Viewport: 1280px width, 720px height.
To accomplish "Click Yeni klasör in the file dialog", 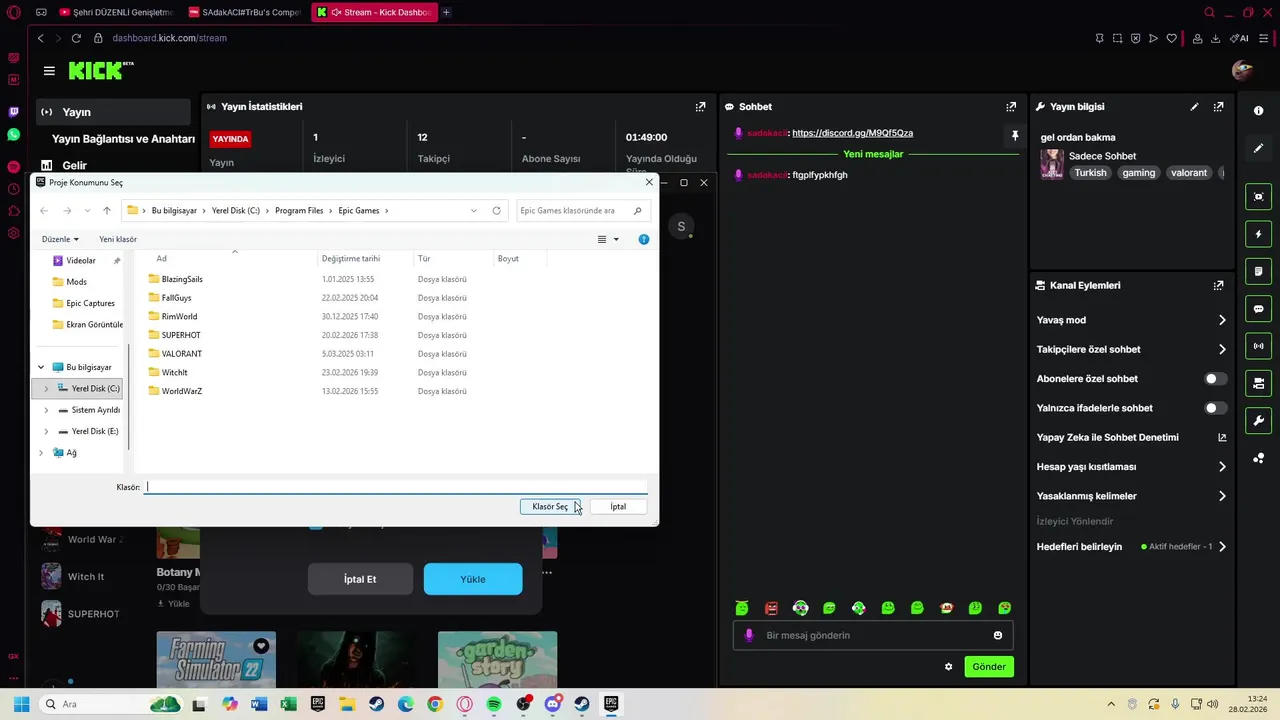I will [x=118, y=239].
